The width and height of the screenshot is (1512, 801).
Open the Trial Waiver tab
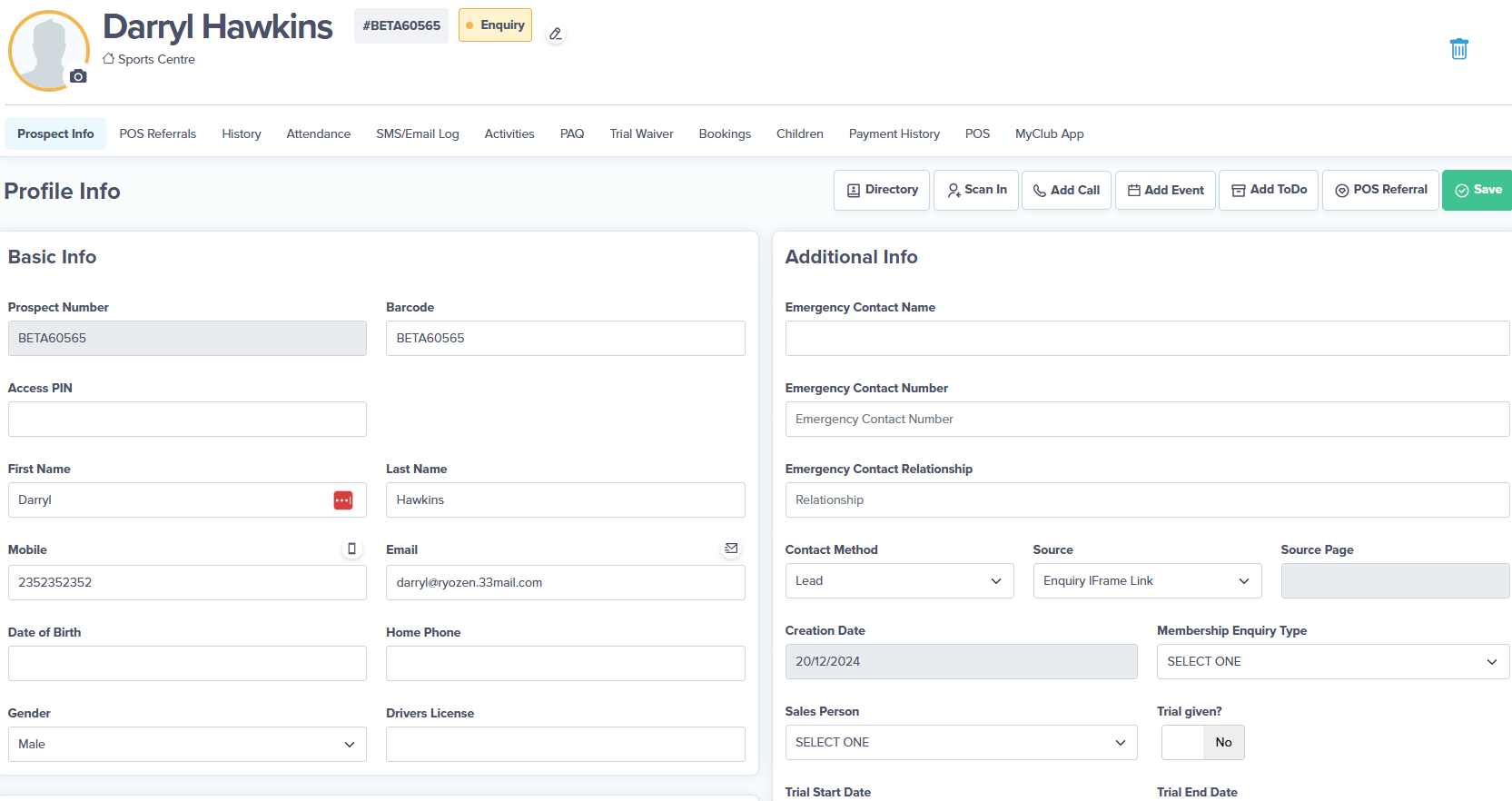coord(642,133)
